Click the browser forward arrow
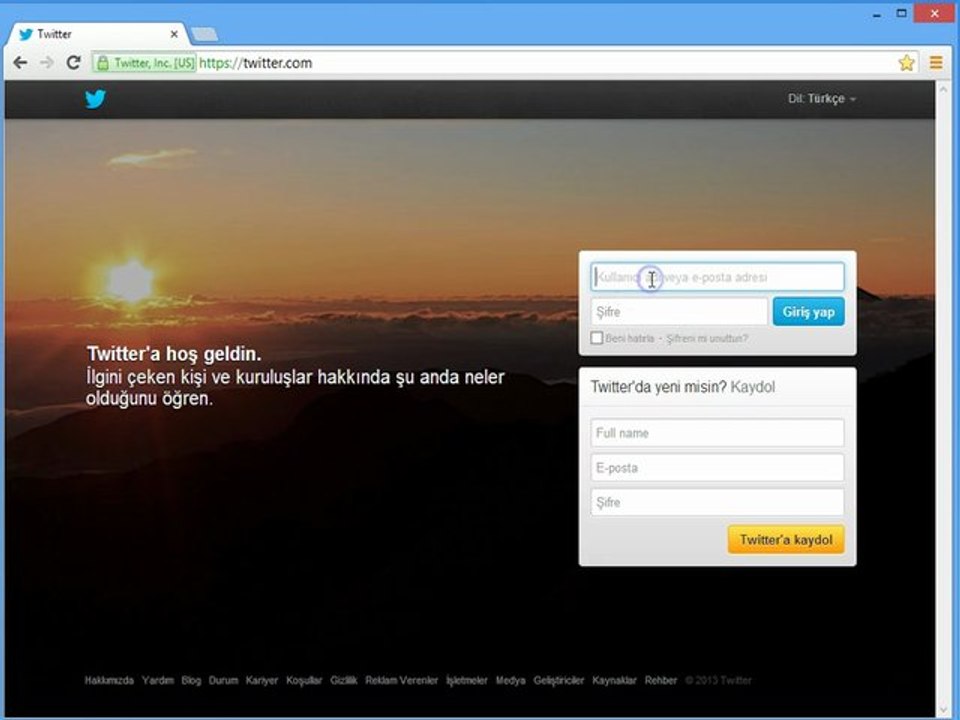960x720 pixels. pos(47,62)
